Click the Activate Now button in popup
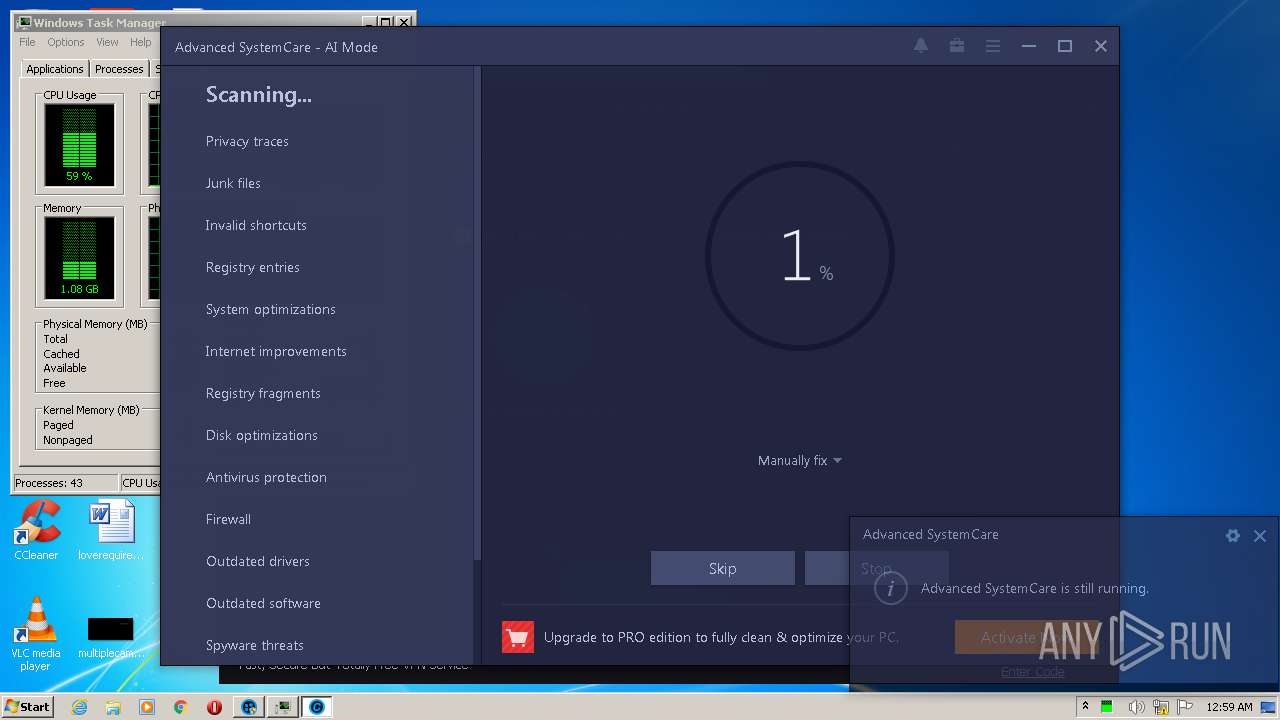1280x720 pixels. click(1026, 637)
